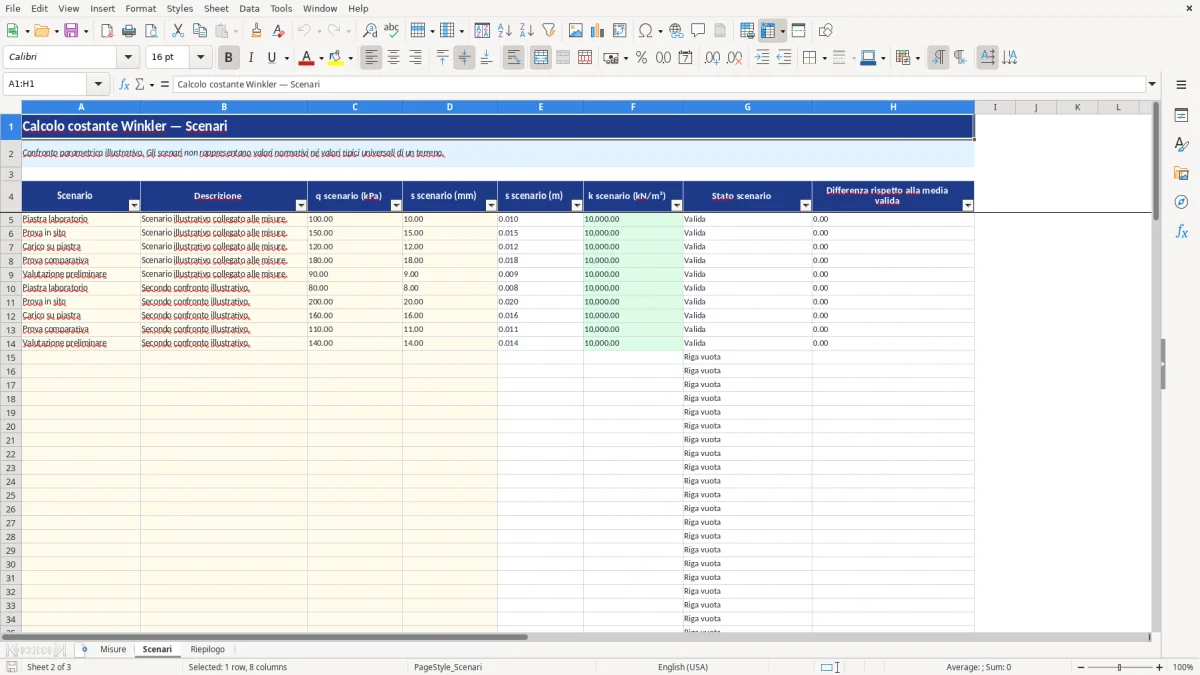1200x675 pixels.
Task: Toggle Align Right
Action: 416,58
